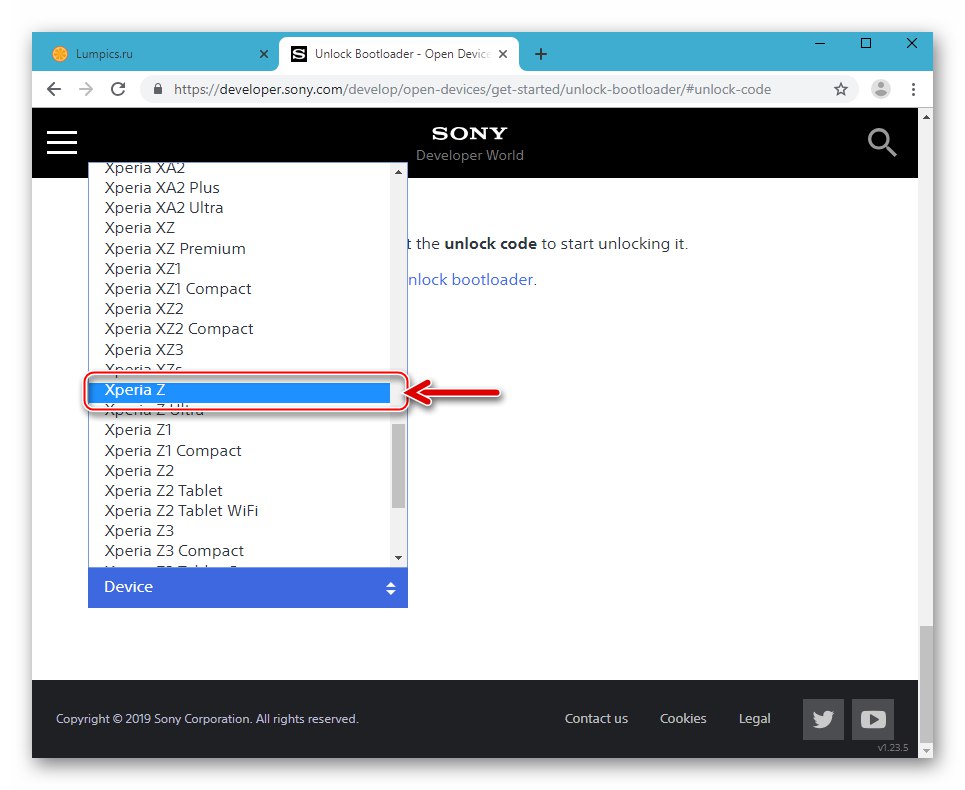This screenshot has width=965, height=790.
Task: Select the Unlock Bootloader tab
Action: coord(399,54)
